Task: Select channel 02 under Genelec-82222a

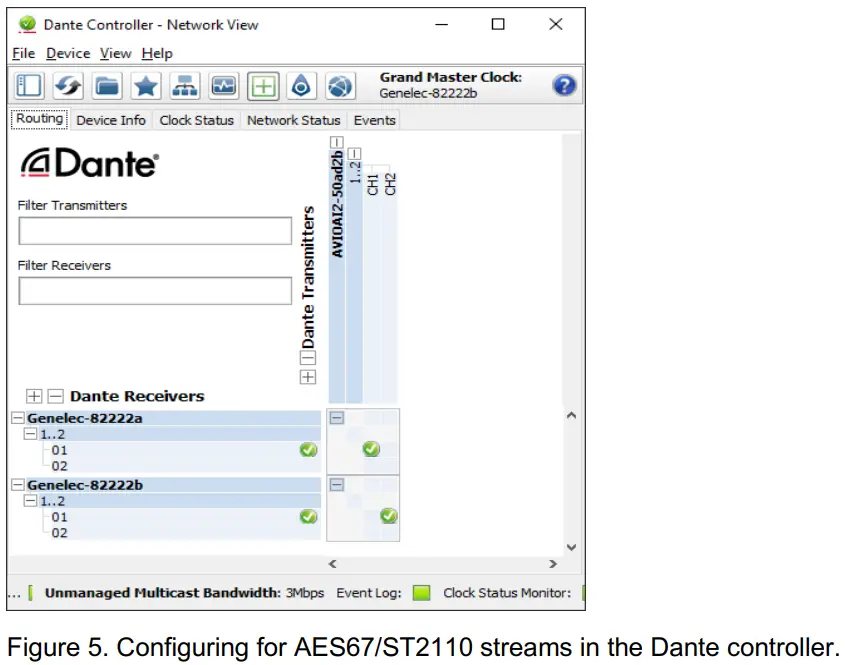Action: [x=59, y=466]
